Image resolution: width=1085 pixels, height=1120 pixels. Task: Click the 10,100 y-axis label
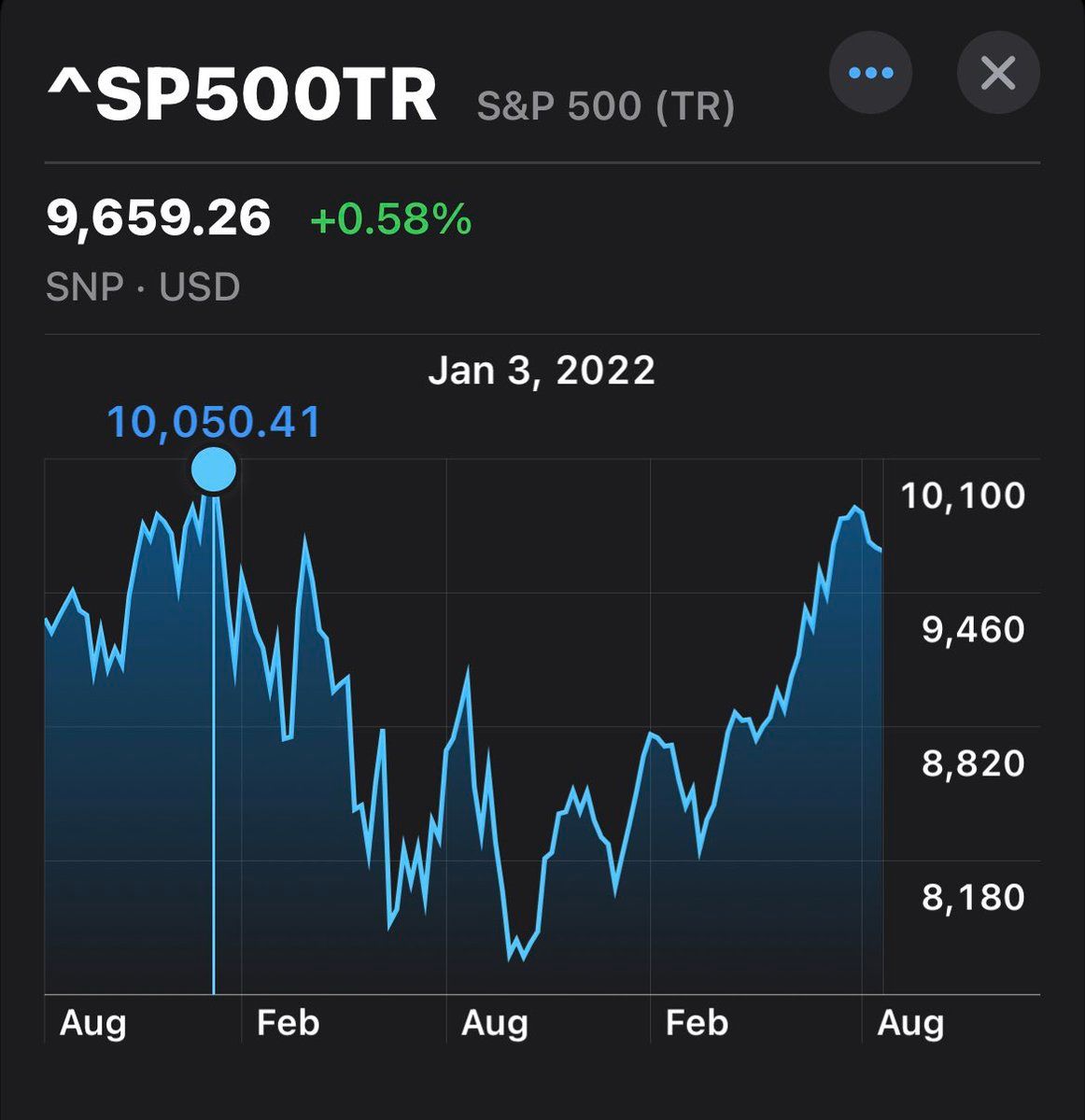coord(963,495)
